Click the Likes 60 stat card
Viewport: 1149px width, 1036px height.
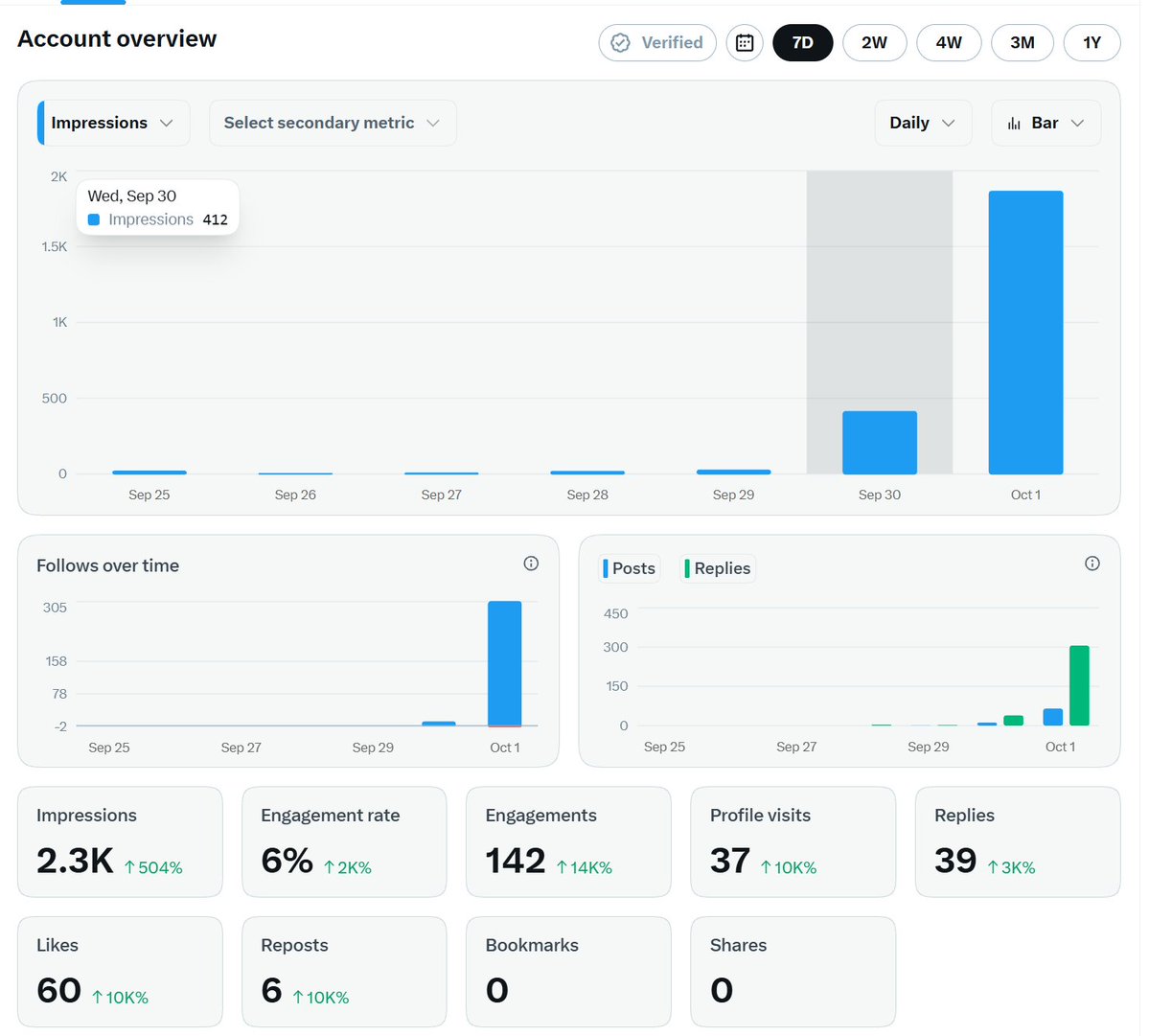[120, 972]
